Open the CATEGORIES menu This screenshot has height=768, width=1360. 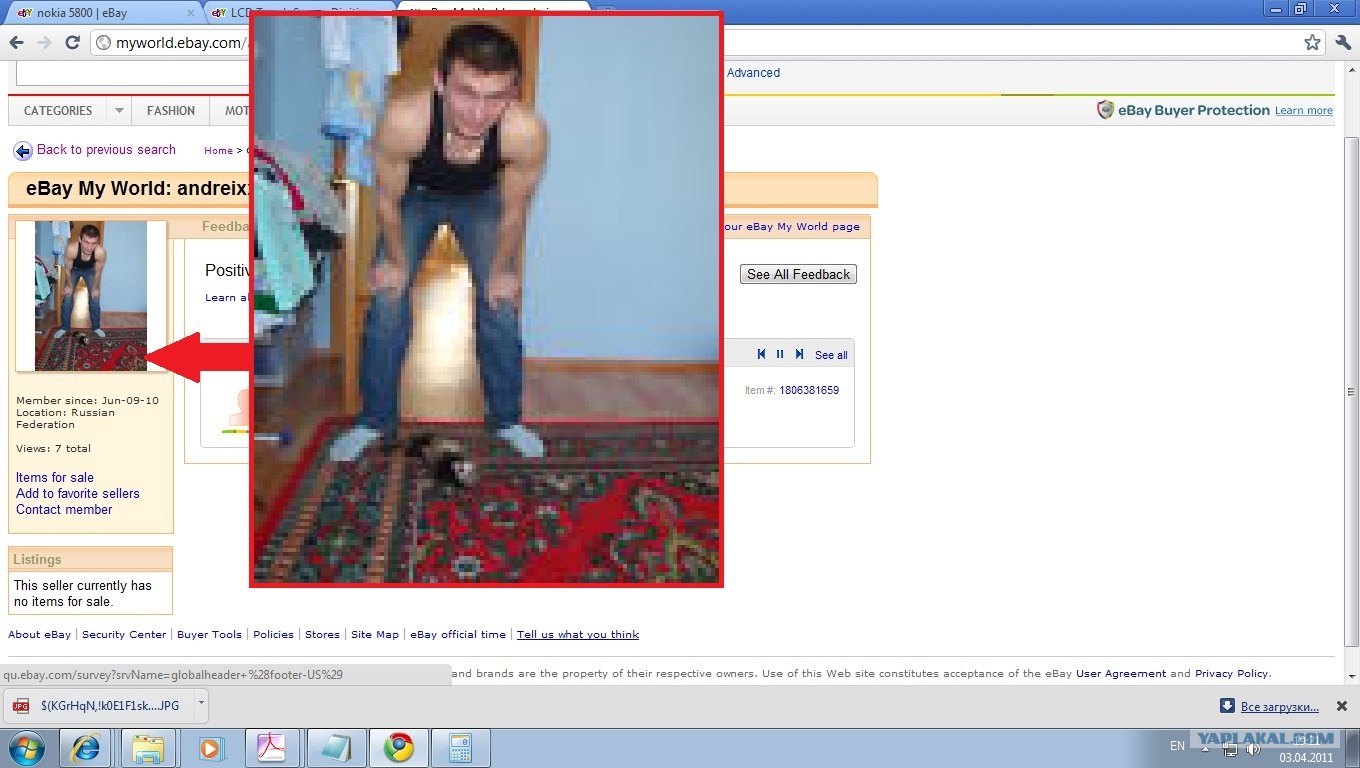click(58, 111)
